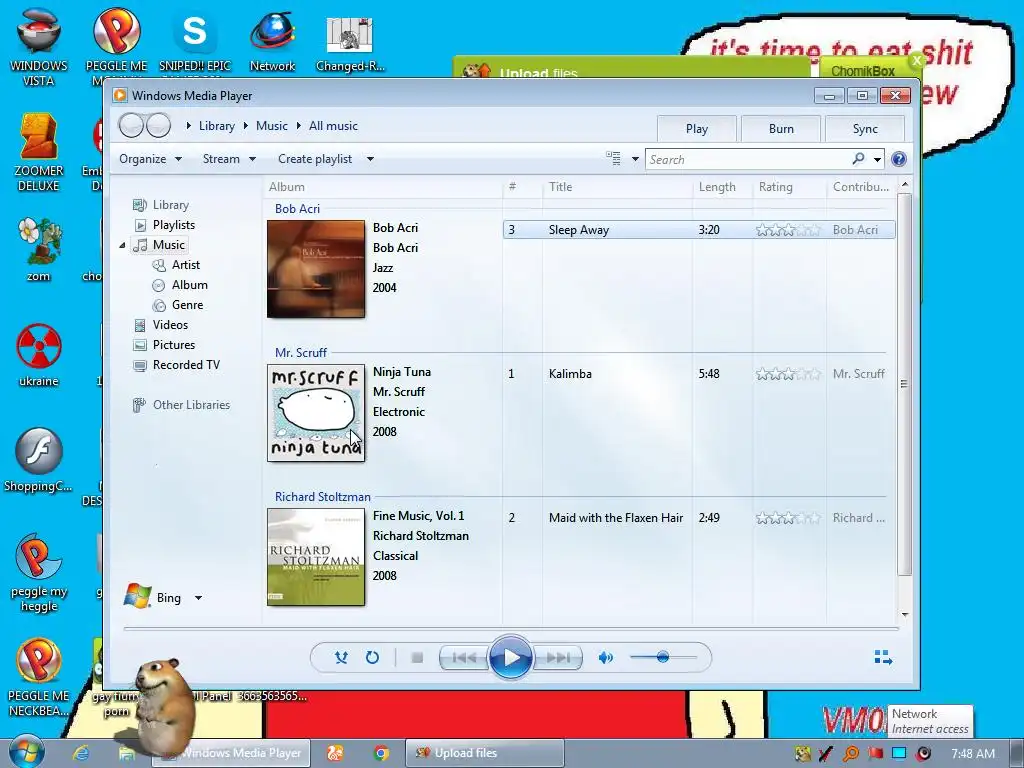Select Other Libraries
This screenshot has width=1024, height=768.
click(191, 405)
